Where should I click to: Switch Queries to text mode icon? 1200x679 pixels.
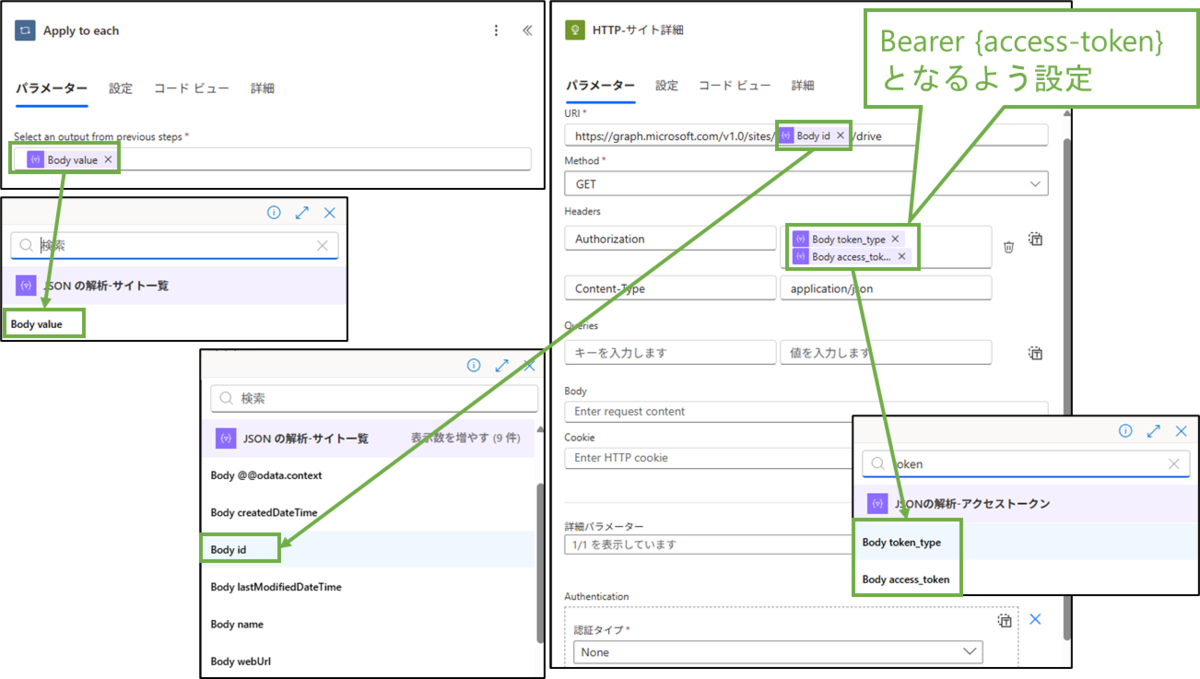pyautogui.click(x=1036, y=353)
